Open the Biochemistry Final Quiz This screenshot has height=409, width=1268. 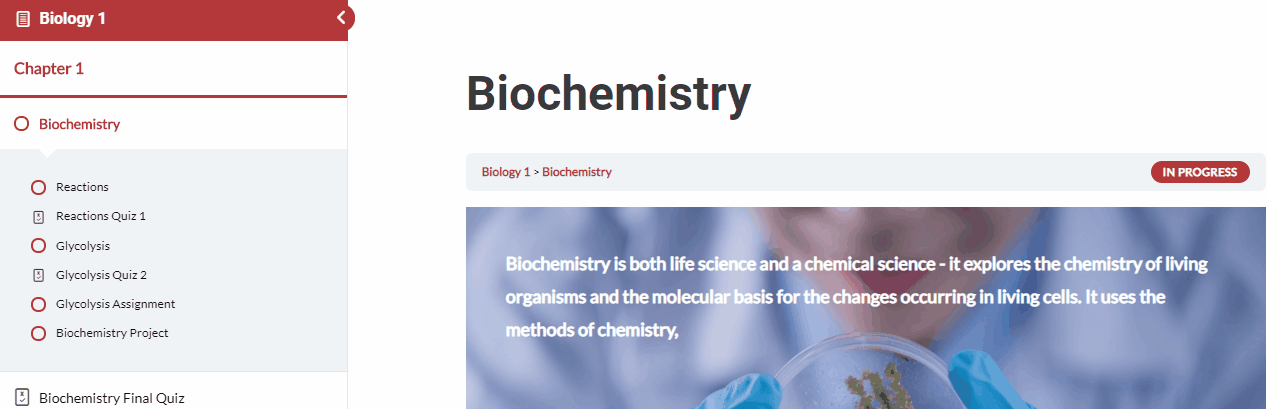(111, 398)
